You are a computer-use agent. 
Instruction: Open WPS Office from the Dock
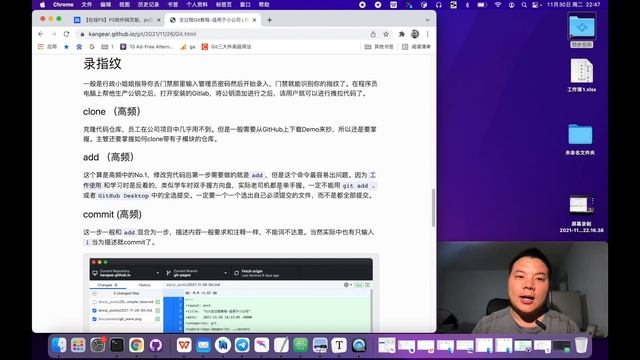click(x=184, y=345)
